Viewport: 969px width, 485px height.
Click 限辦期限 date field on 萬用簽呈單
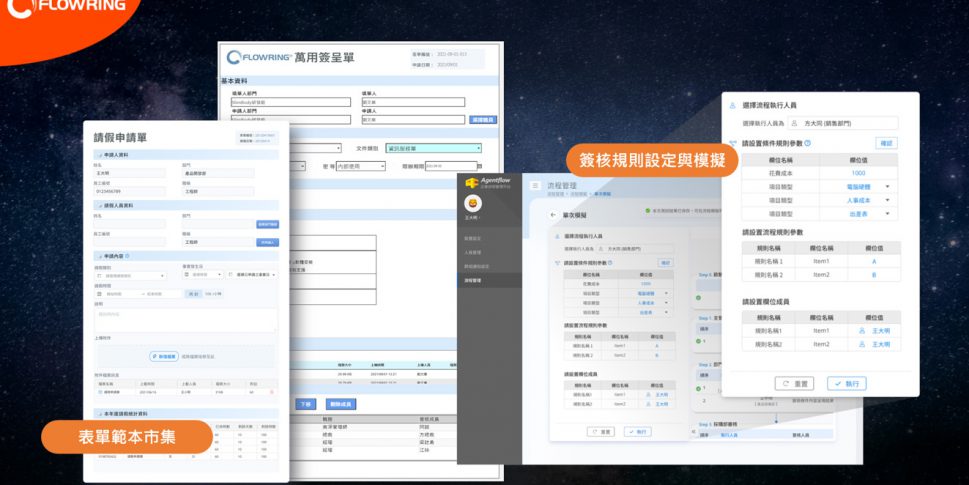(451, 166)
